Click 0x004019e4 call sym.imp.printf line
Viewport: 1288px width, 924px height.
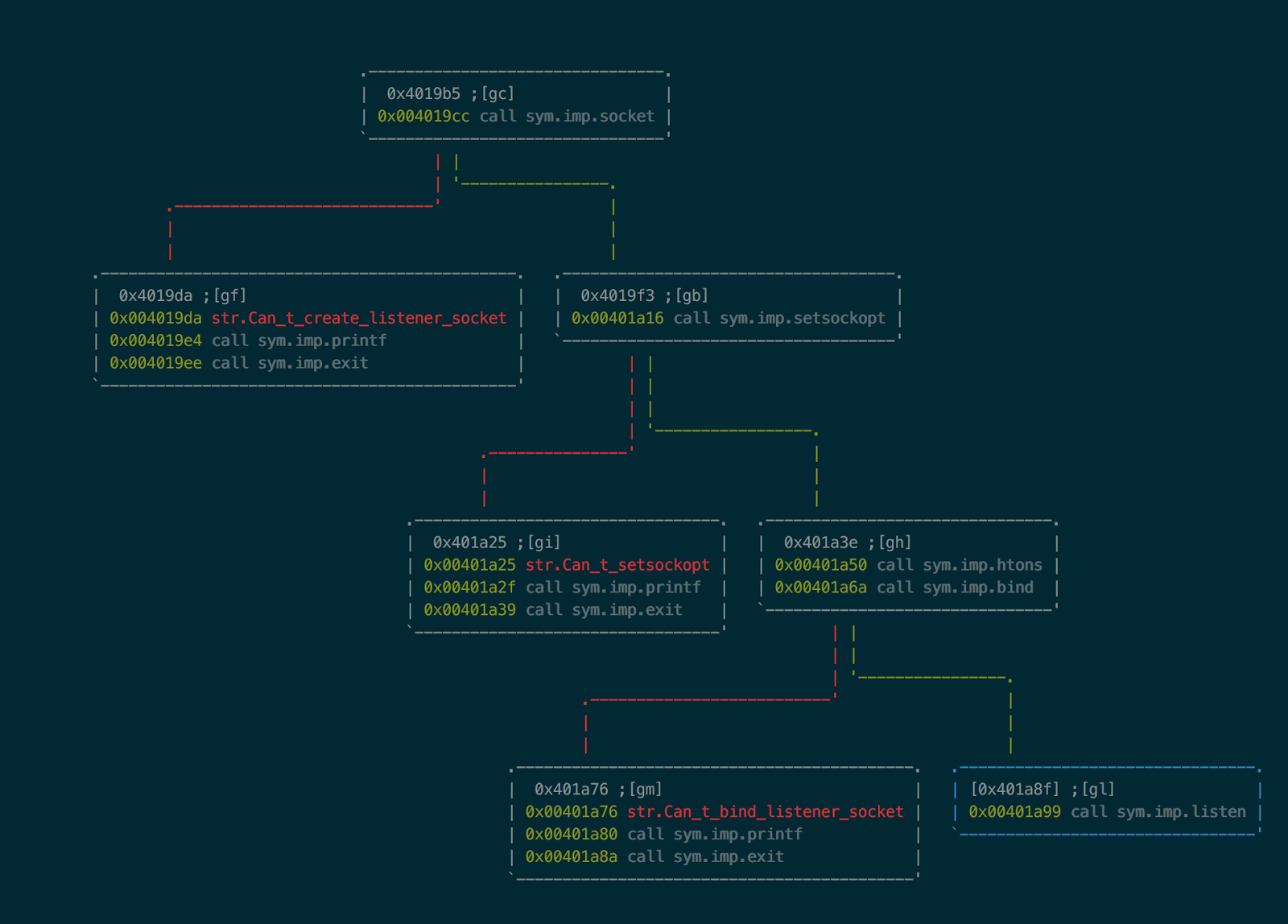pos(248,341)
